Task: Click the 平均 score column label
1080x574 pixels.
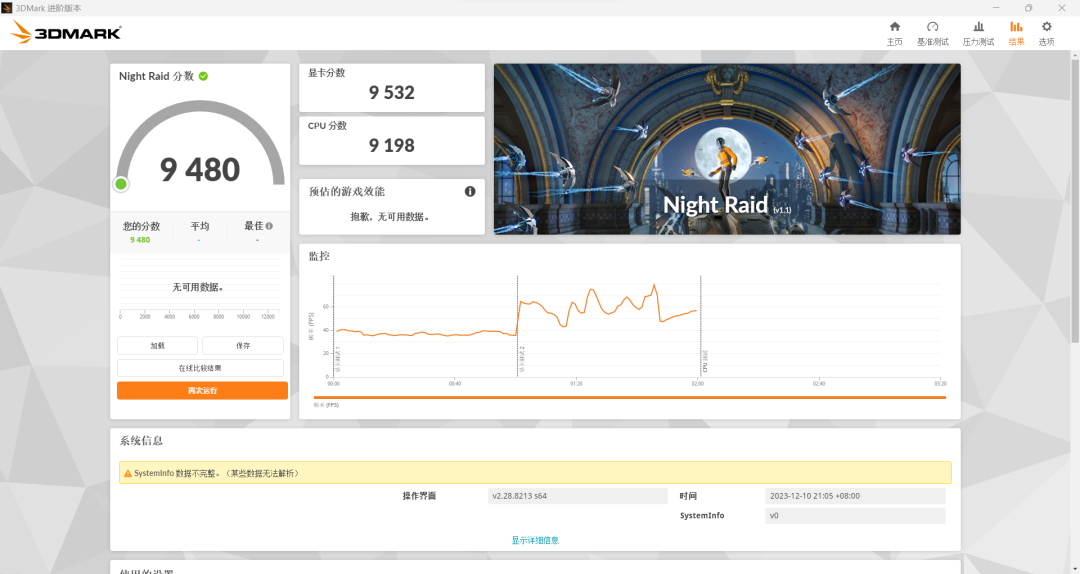Action: (x=200, y=226)
